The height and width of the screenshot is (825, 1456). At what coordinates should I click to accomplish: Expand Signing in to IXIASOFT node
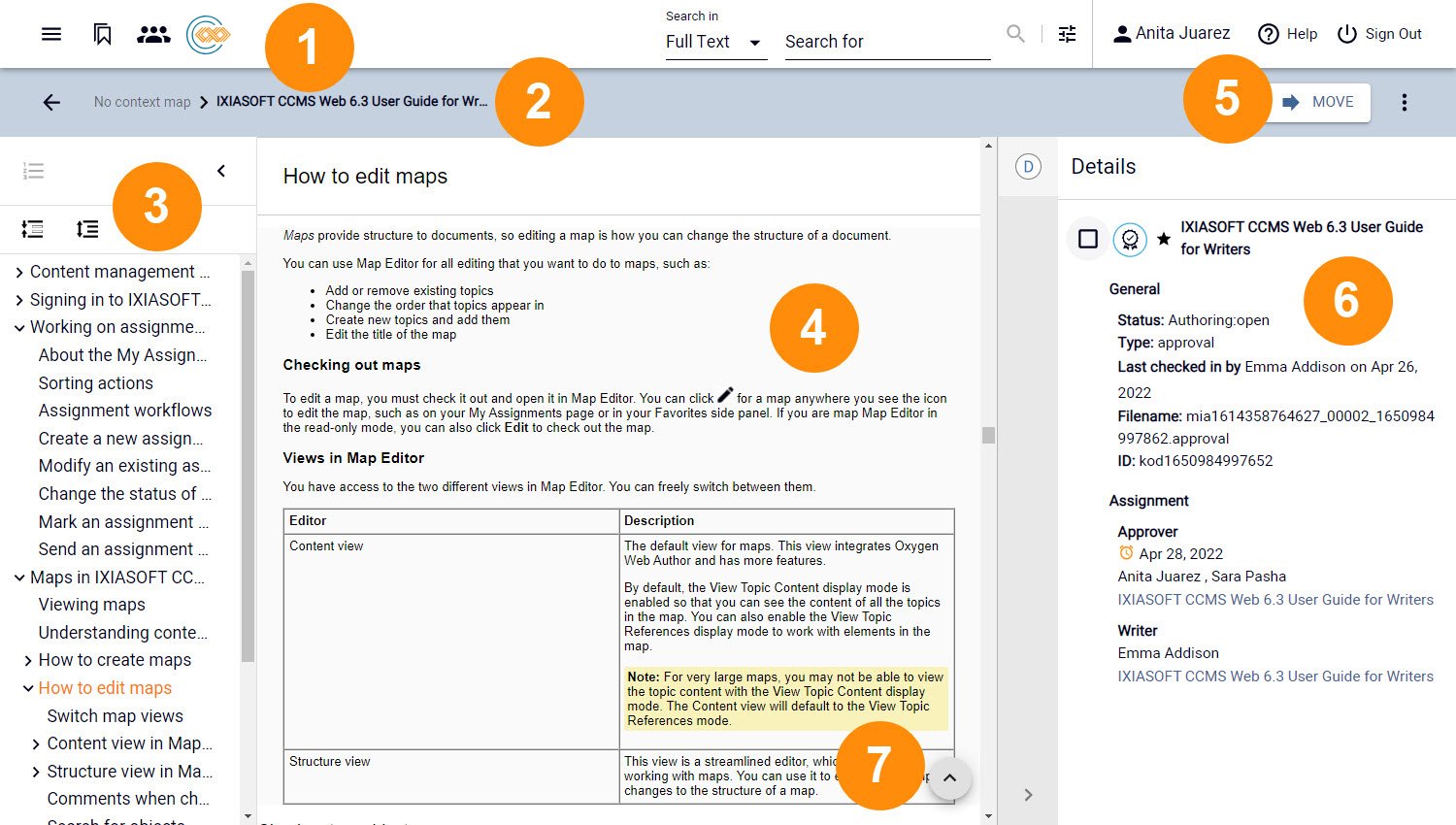pos(19,300)
